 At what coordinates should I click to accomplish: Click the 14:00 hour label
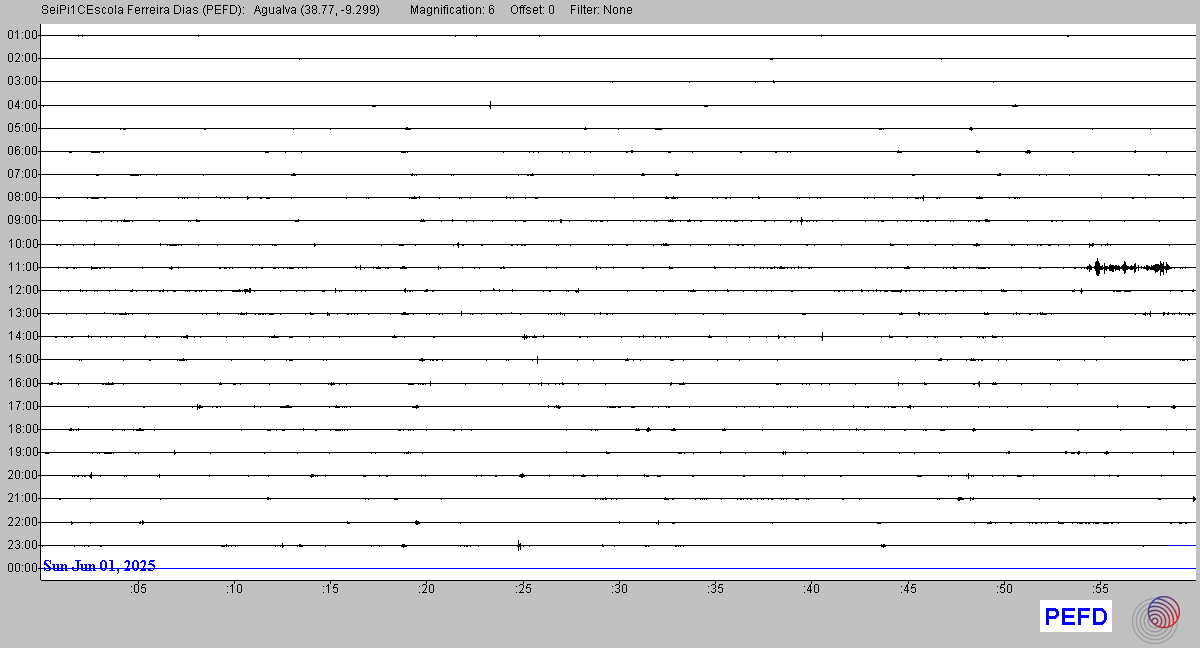click(x=22, y=336)
